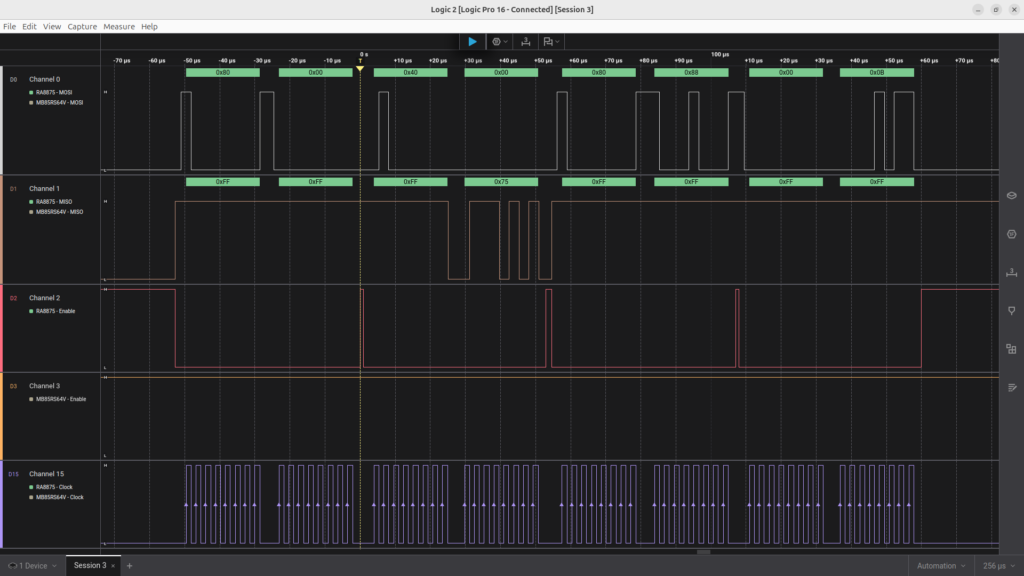Viewport: 1024px width, 576px height.
Task: Click the yellow trigger marker at 0 s
Action: click(360, 68)
